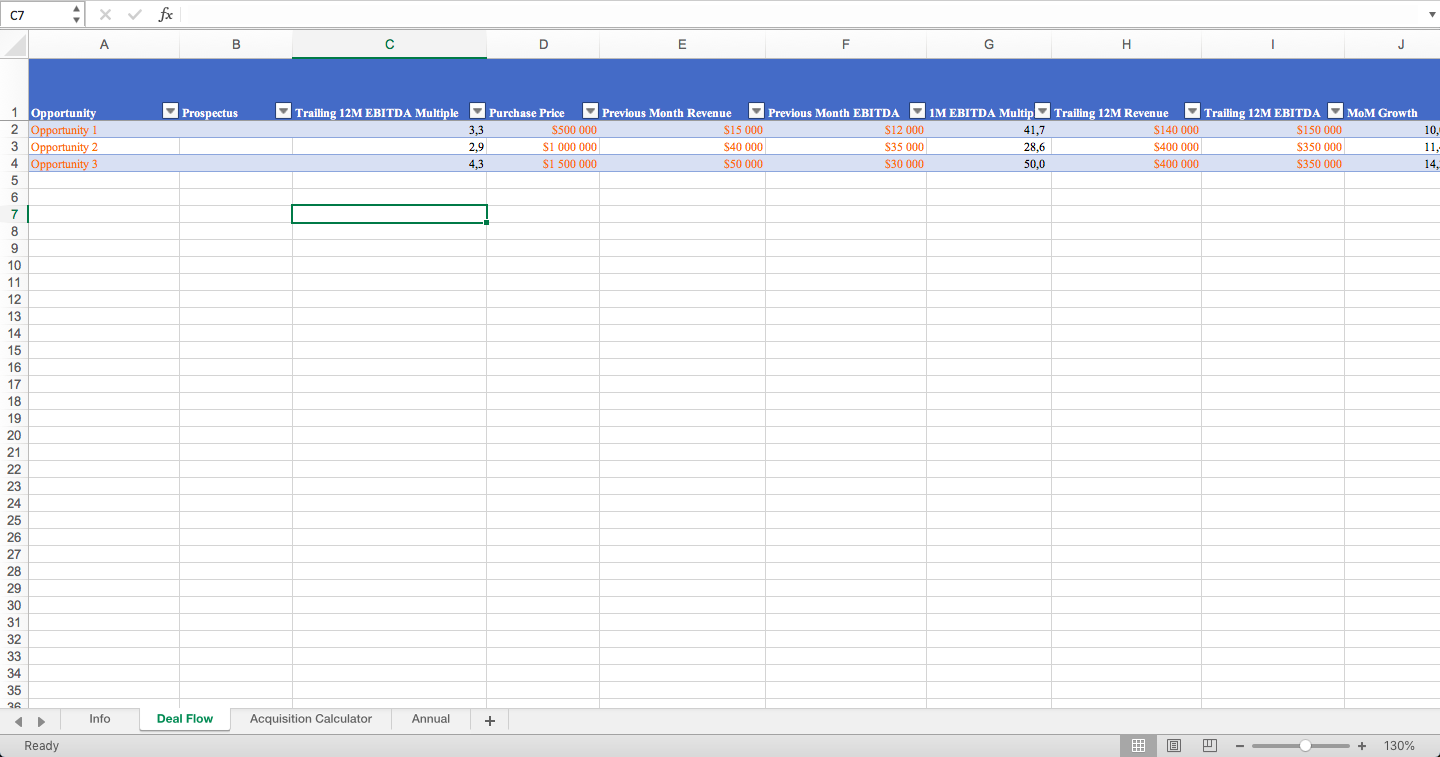Click the confirm entry checkmark icon
This screenshot has width=1440, height=757.
tap(135, 15)
